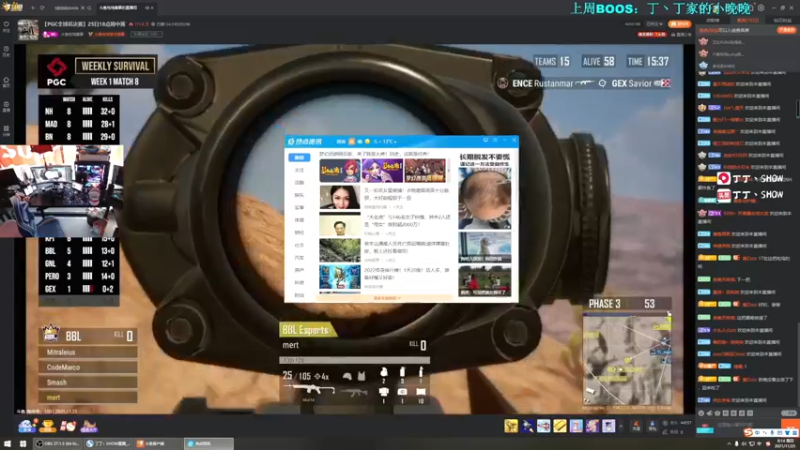Open the streamer avatar thumbnail
This screenshot has height=450, width=800.
tap(28, 30)
